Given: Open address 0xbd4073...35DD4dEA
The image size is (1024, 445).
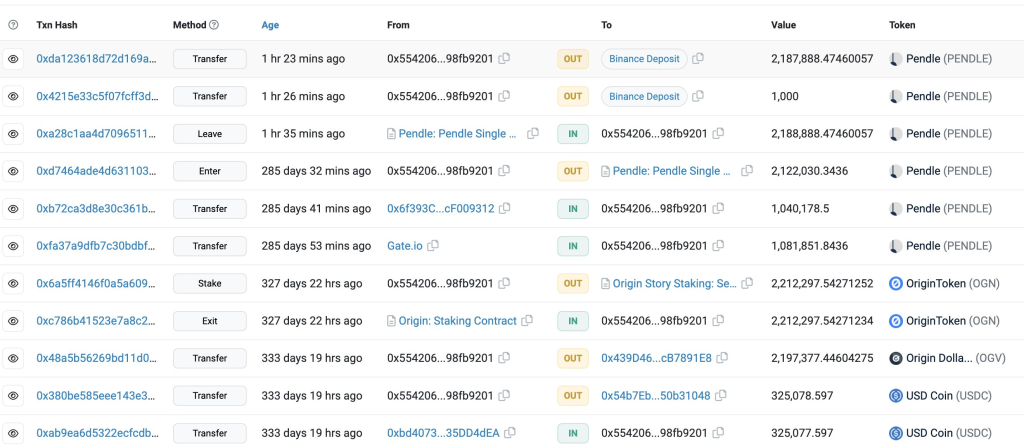Looking at the screenshot, I should point(443,433).
